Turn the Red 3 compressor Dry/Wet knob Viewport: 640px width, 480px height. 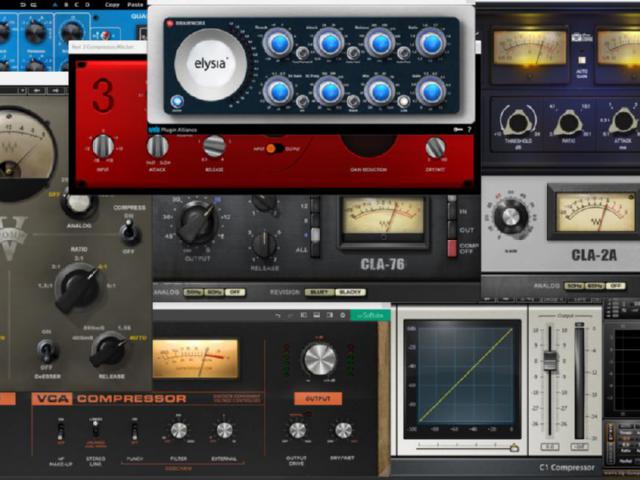pos(436,148)
